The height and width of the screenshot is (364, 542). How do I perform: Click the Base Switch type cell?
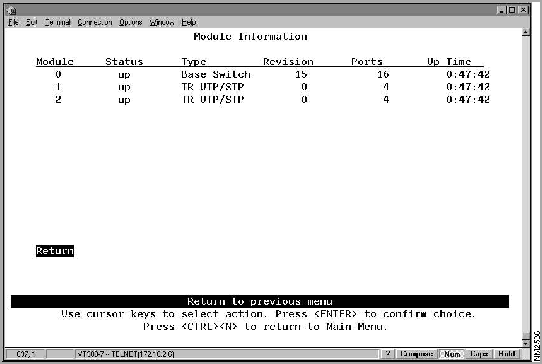point(216,74)
